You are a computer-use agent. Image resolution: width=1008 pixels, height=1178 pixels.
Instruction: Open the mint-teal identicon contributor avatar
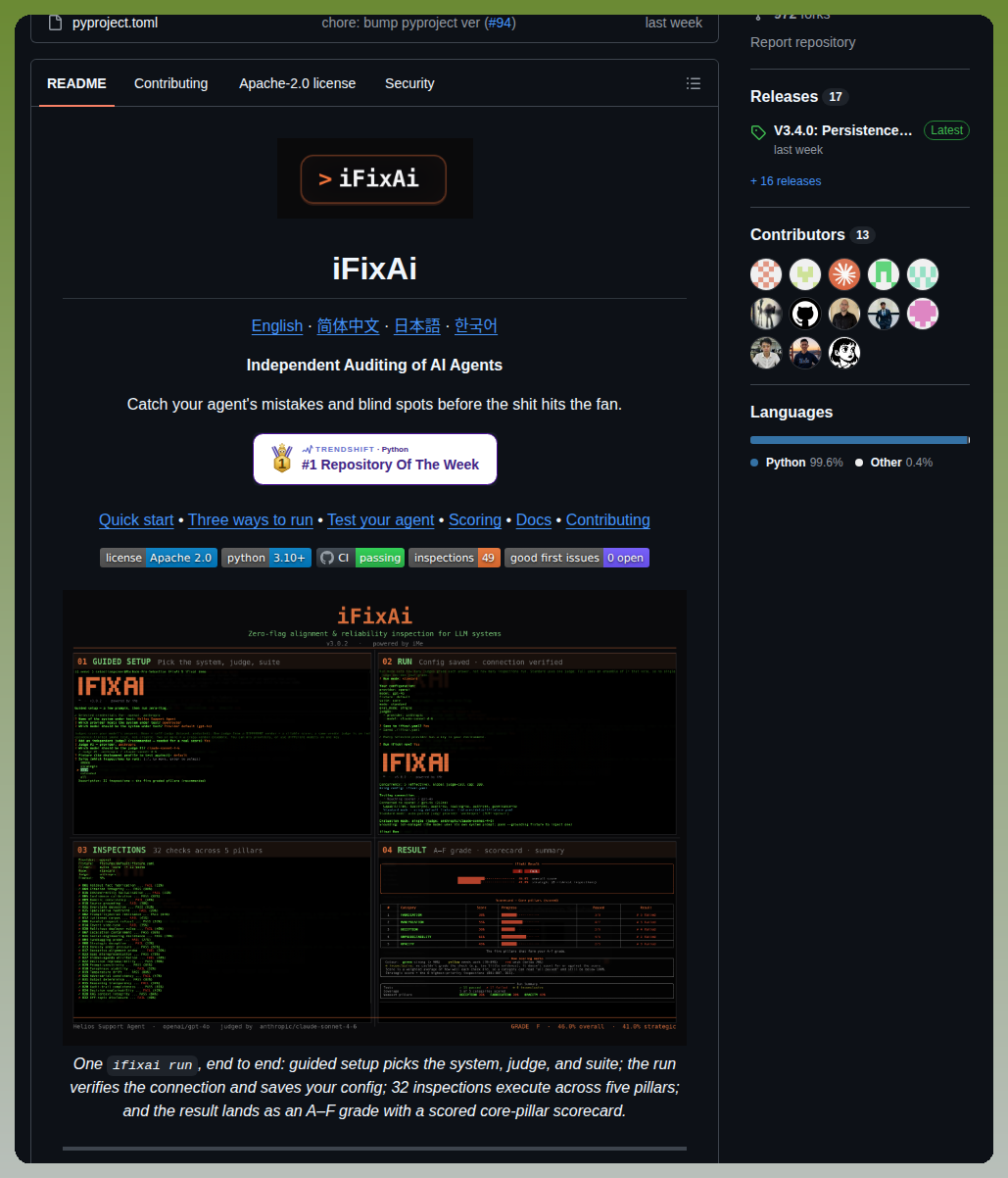(x=923, y=274)
